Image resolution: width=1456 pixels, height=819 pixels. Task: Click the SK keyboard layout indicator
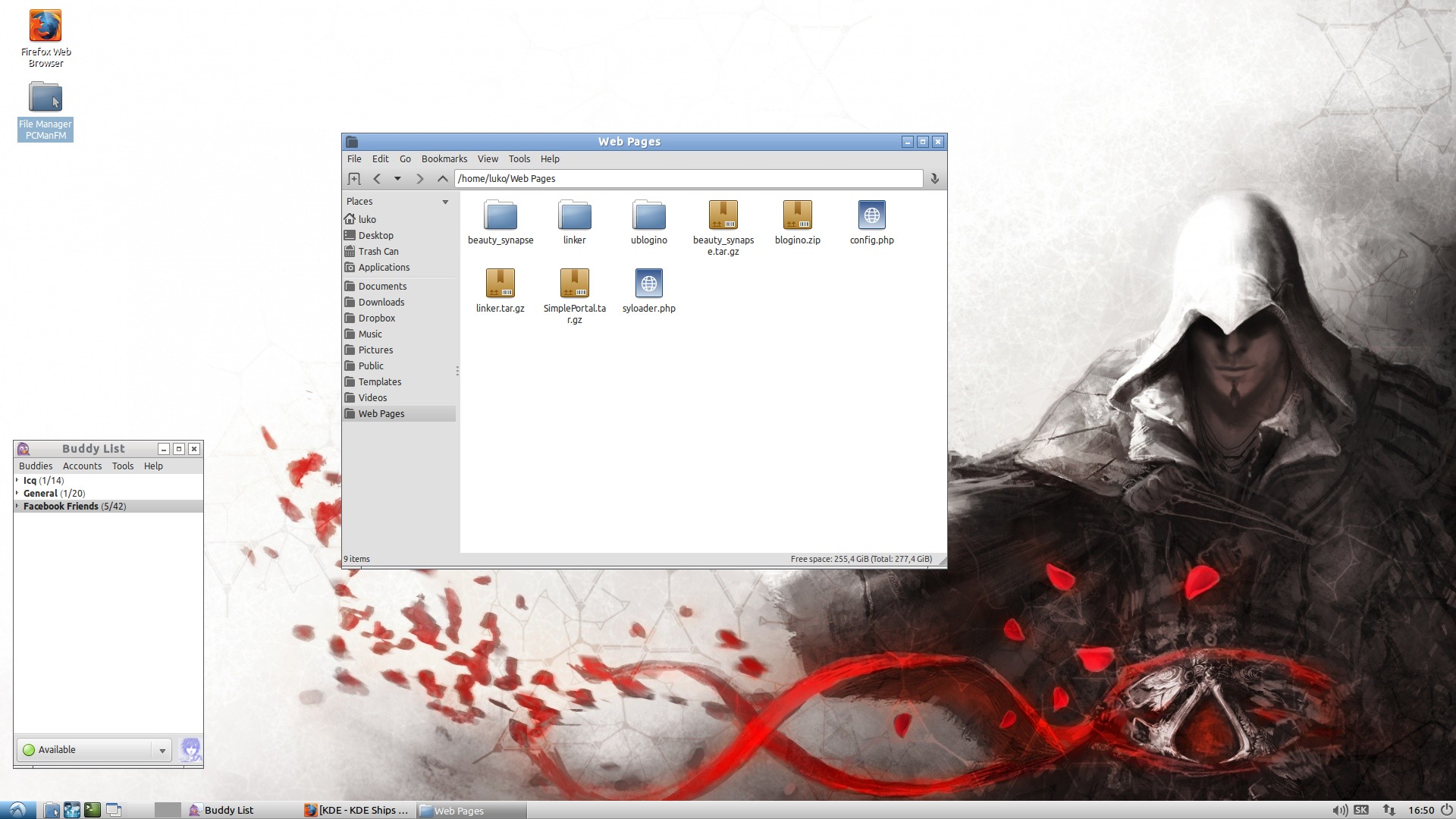tap(1361, 810)
